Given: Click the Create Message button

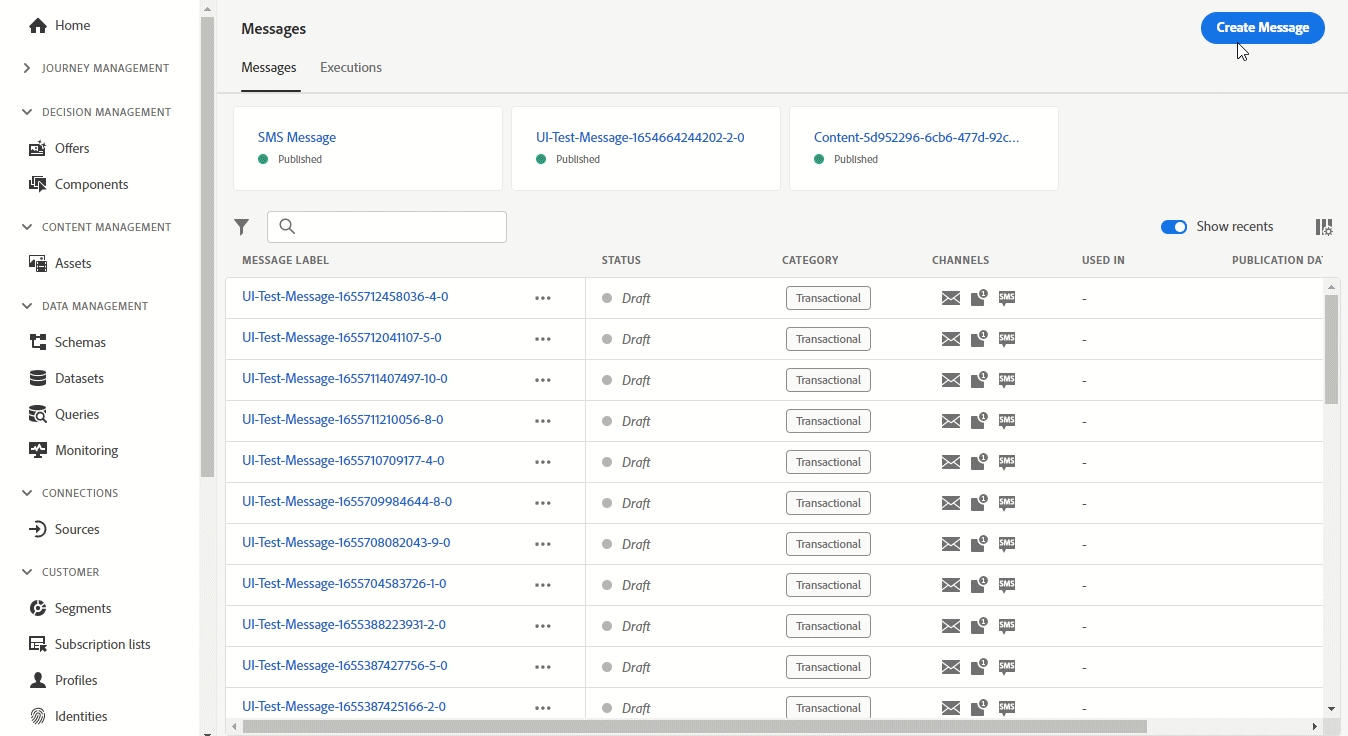Looking at the screenshot, I should pyautogui.click(x=1262, y=28).
